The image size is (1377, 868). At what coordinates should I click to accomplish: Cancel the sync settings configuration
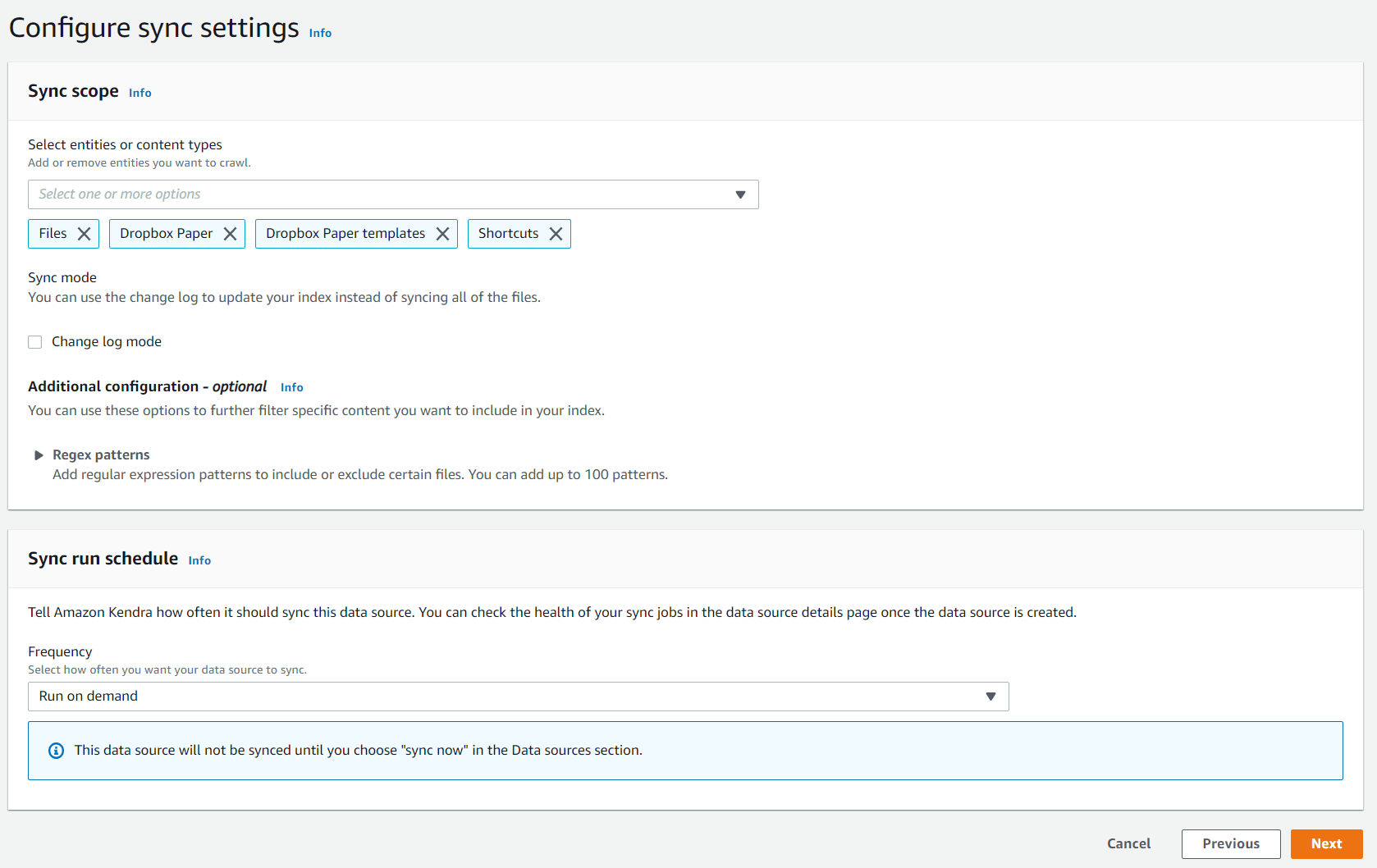[1128, 843]
